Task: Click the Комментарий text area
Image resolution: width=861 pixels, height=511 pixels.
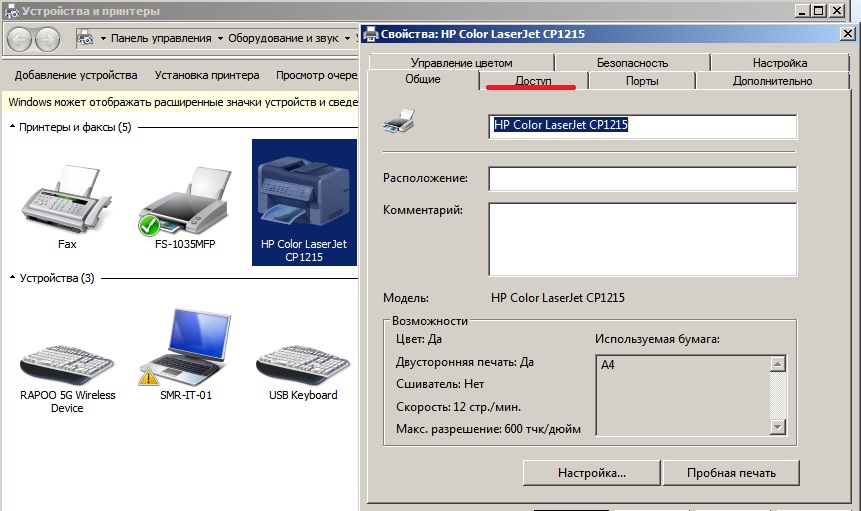Action: [x=642, y=239]
